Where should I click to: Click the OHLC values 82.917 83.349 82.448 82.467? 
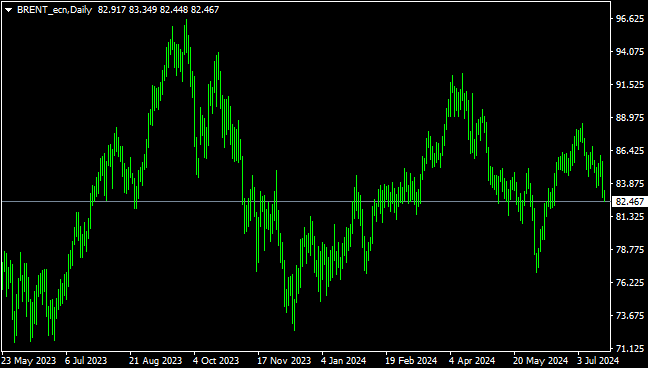click(x=158, y=10)
